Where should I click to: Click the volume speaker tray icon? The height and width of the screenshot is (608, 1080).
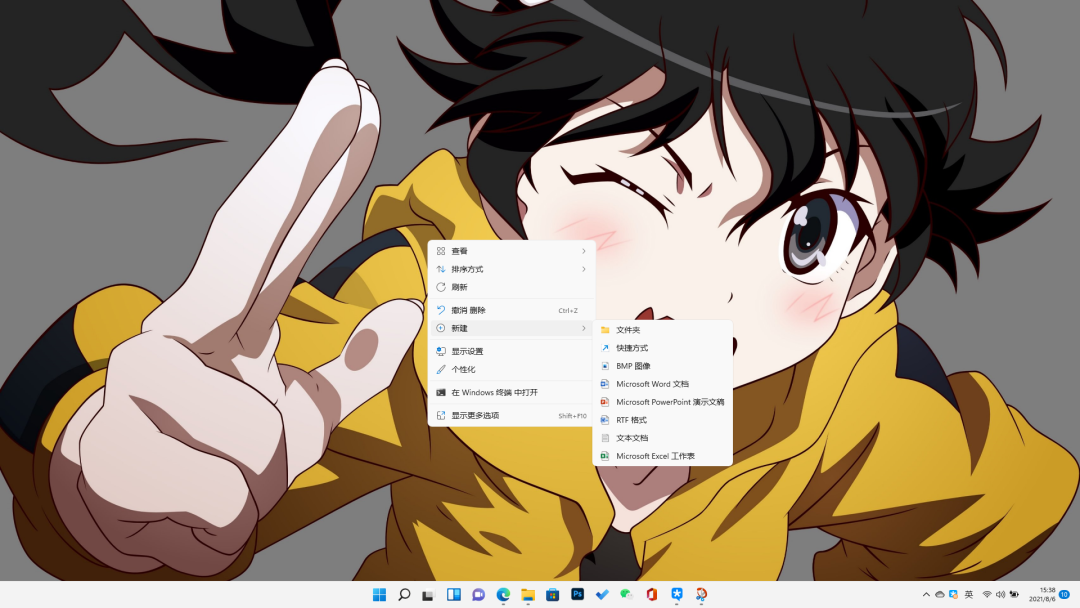coord(1001,595)
